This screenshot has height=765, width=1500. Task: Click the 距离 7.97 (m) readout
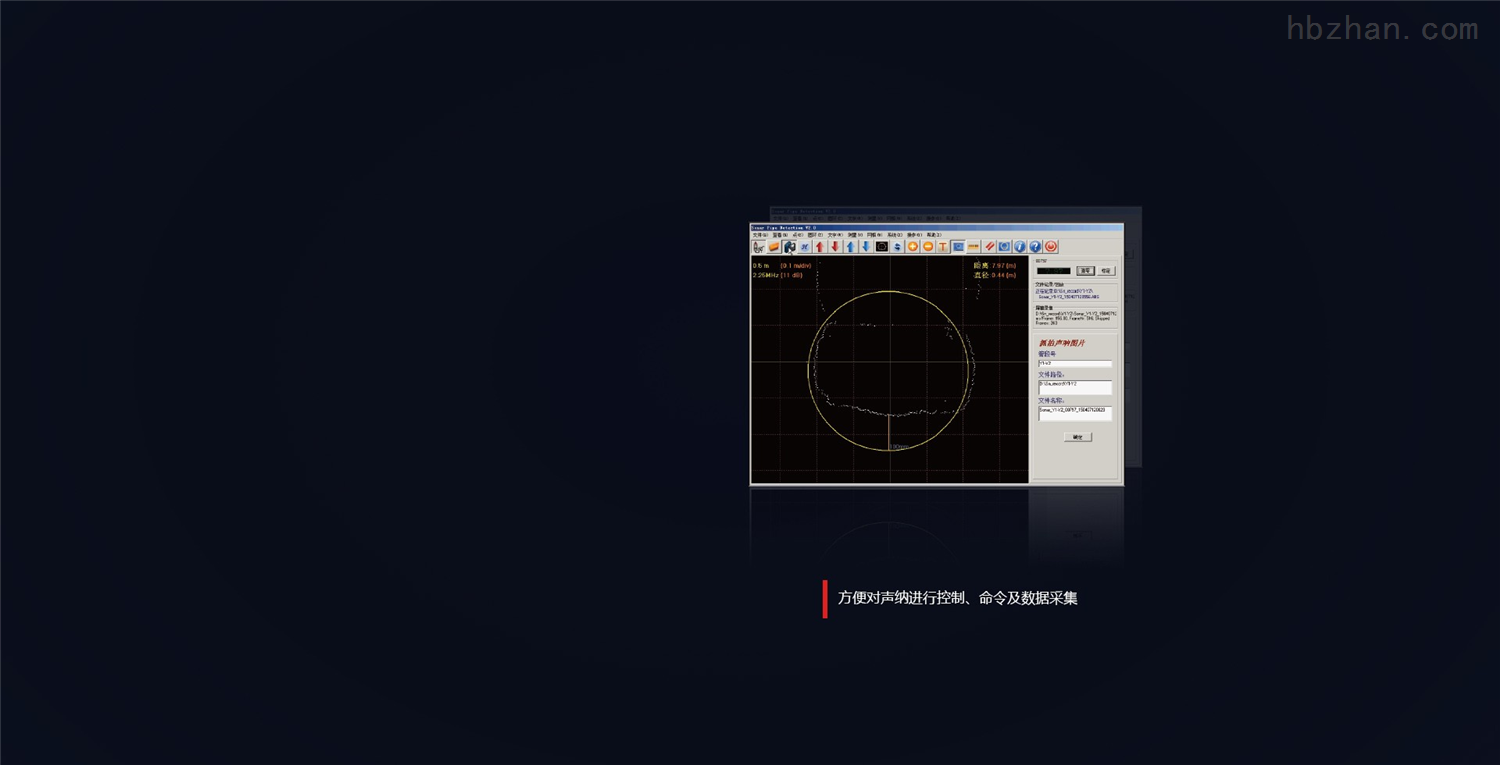click(995, 266)
